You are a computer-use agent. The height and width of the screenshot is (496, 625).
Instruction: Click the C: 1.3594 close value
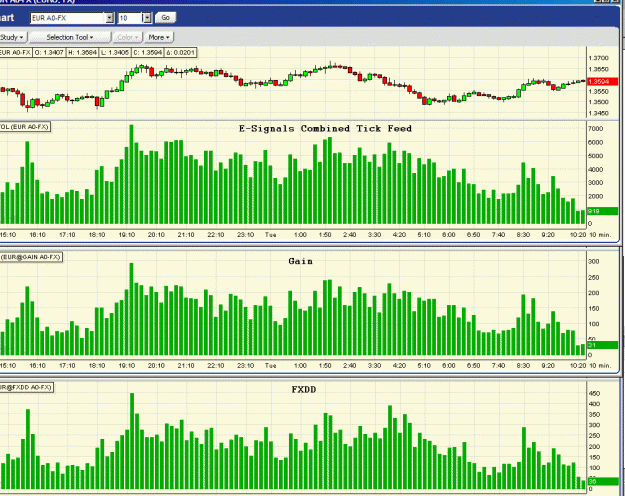tap(147, 52)
